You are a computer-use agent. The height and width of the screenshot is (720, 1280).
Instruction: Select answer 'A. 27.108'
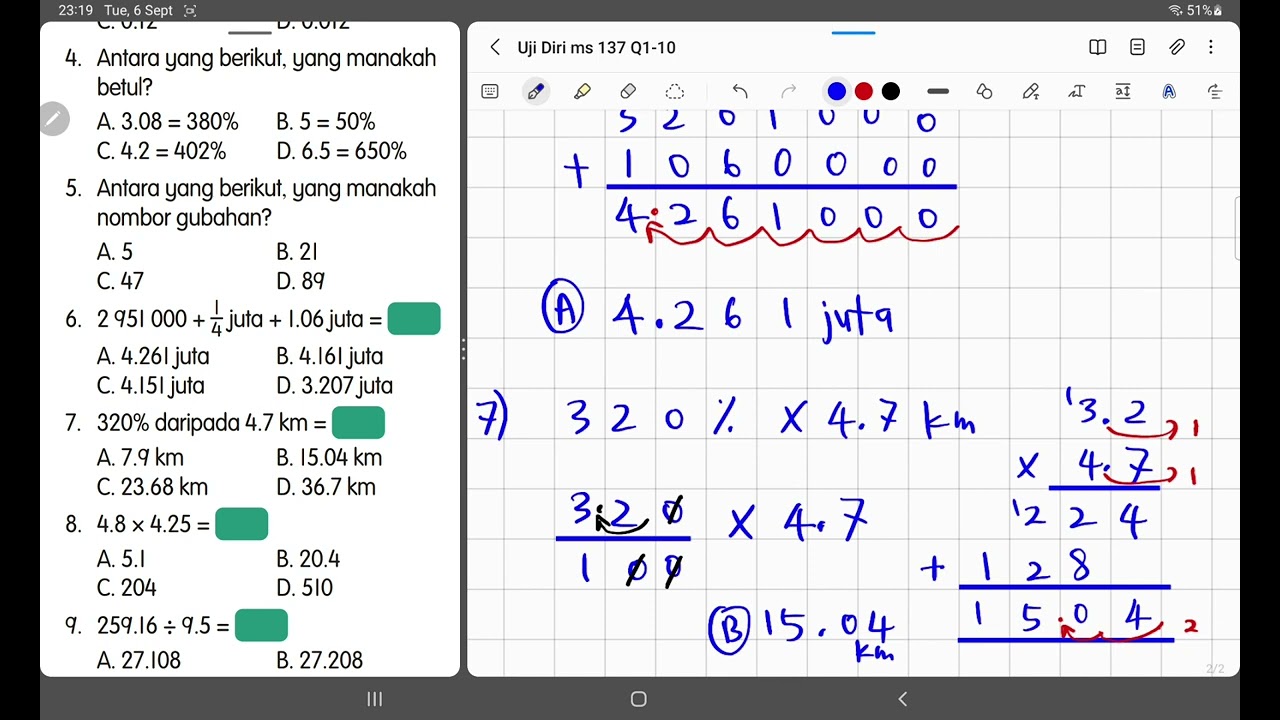click(x=139, y=660)
